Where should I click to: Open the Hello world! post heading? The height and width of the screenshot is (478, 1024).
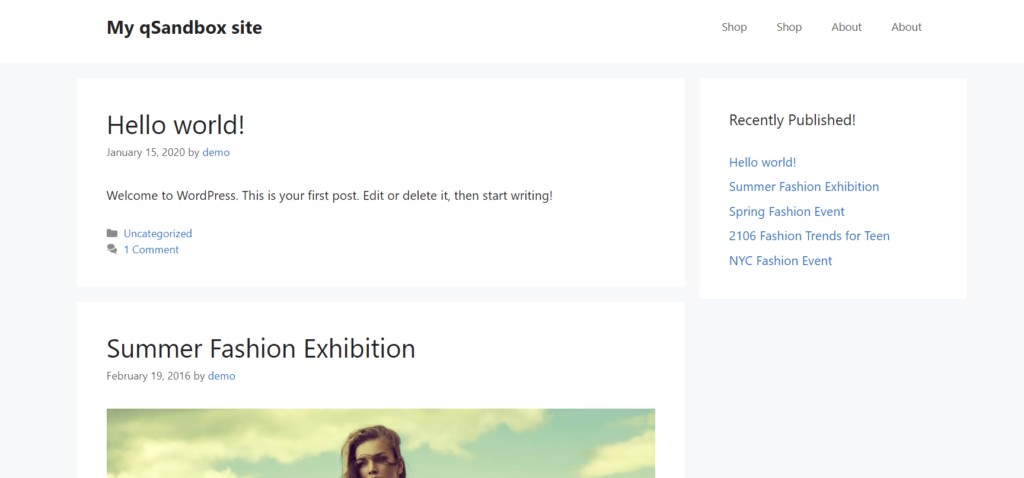(x=176, y=125)
